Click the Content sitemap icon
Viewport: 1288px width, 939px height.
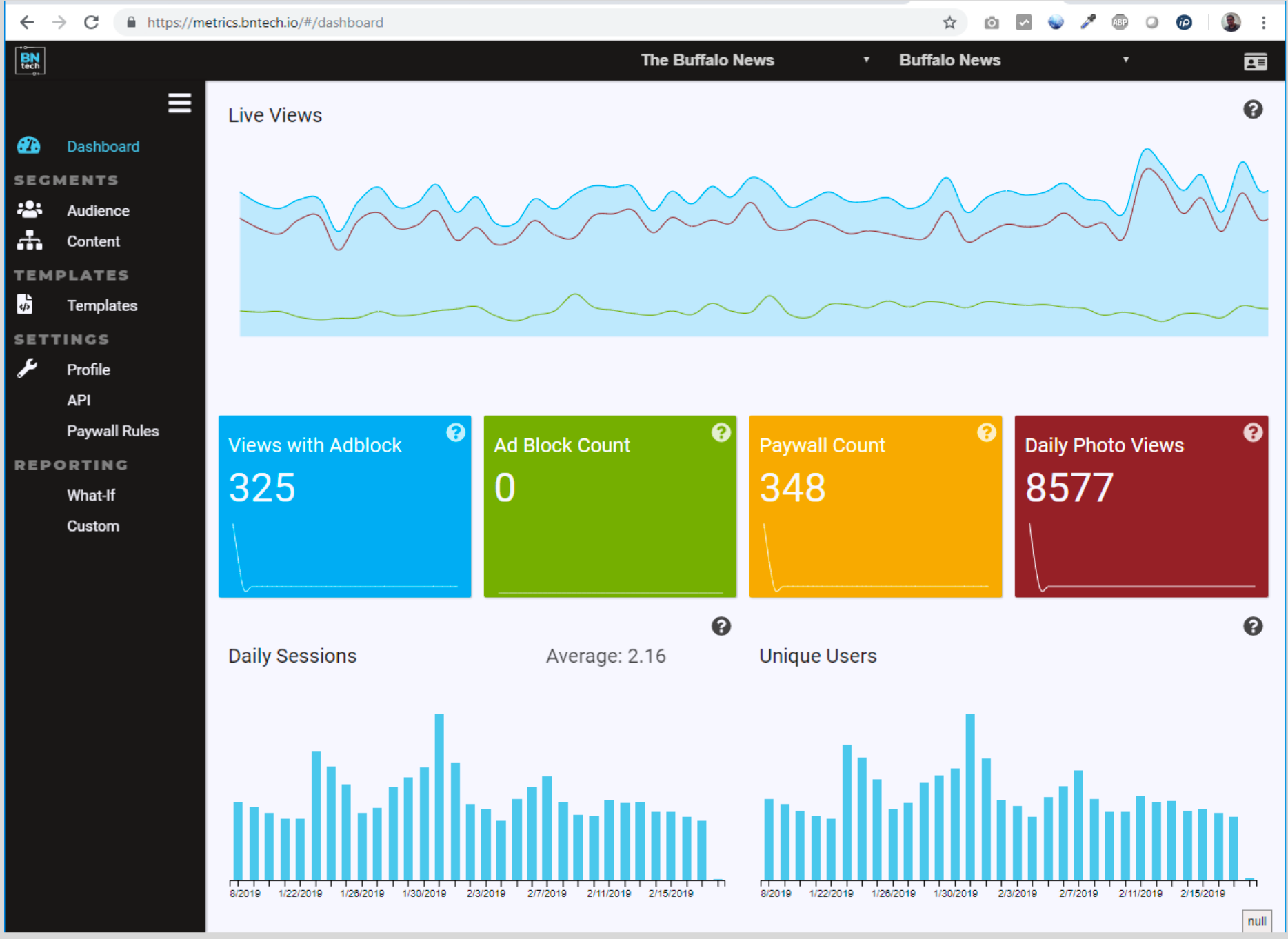(x=30, y=241)
